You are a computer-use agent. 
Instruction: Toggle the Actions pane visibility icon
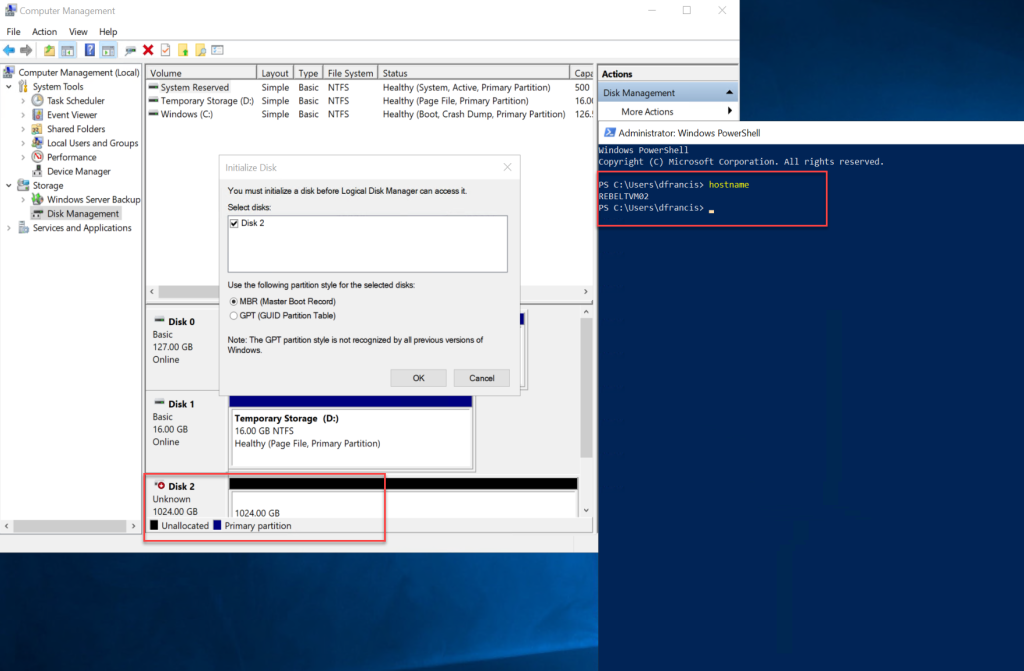(107, 50)
